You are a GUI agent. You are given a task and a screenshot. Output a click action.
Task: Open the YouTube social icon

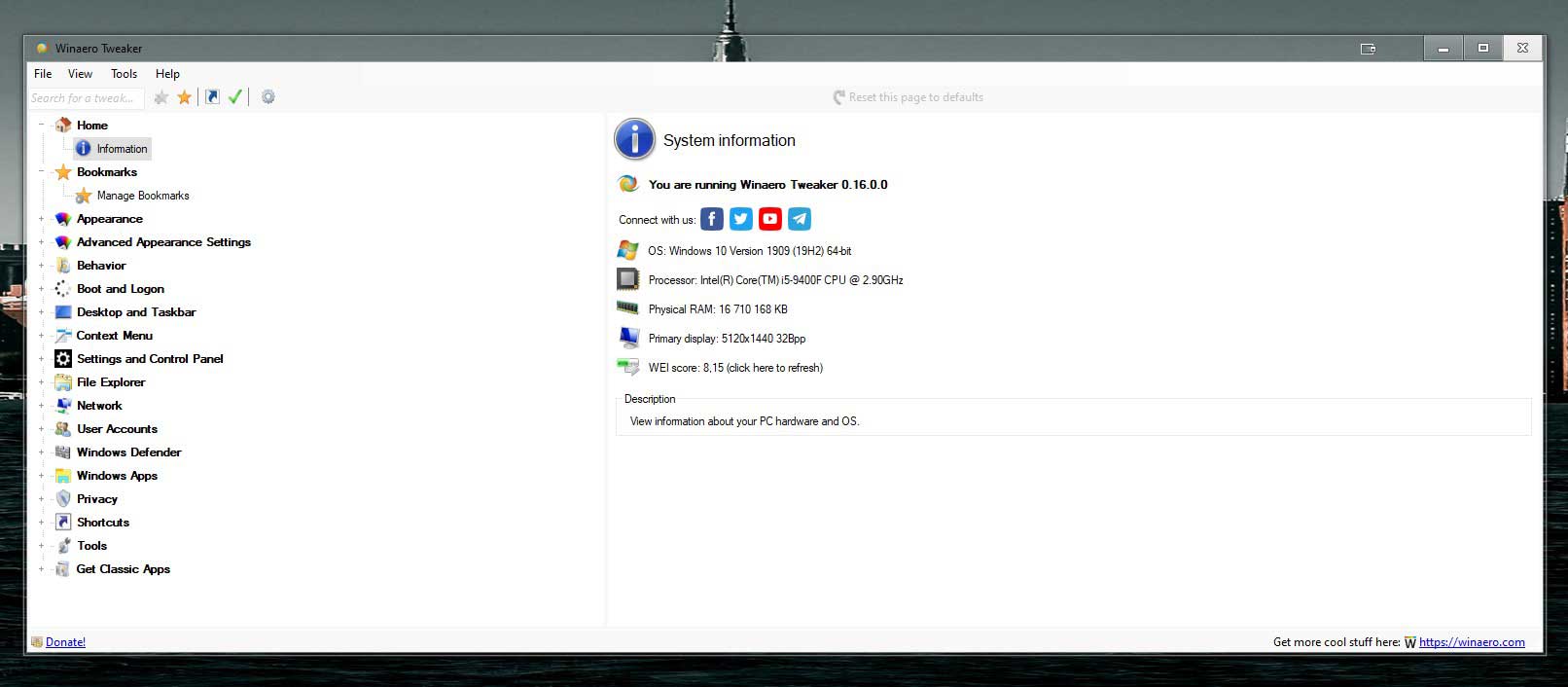tap(770, 219)
